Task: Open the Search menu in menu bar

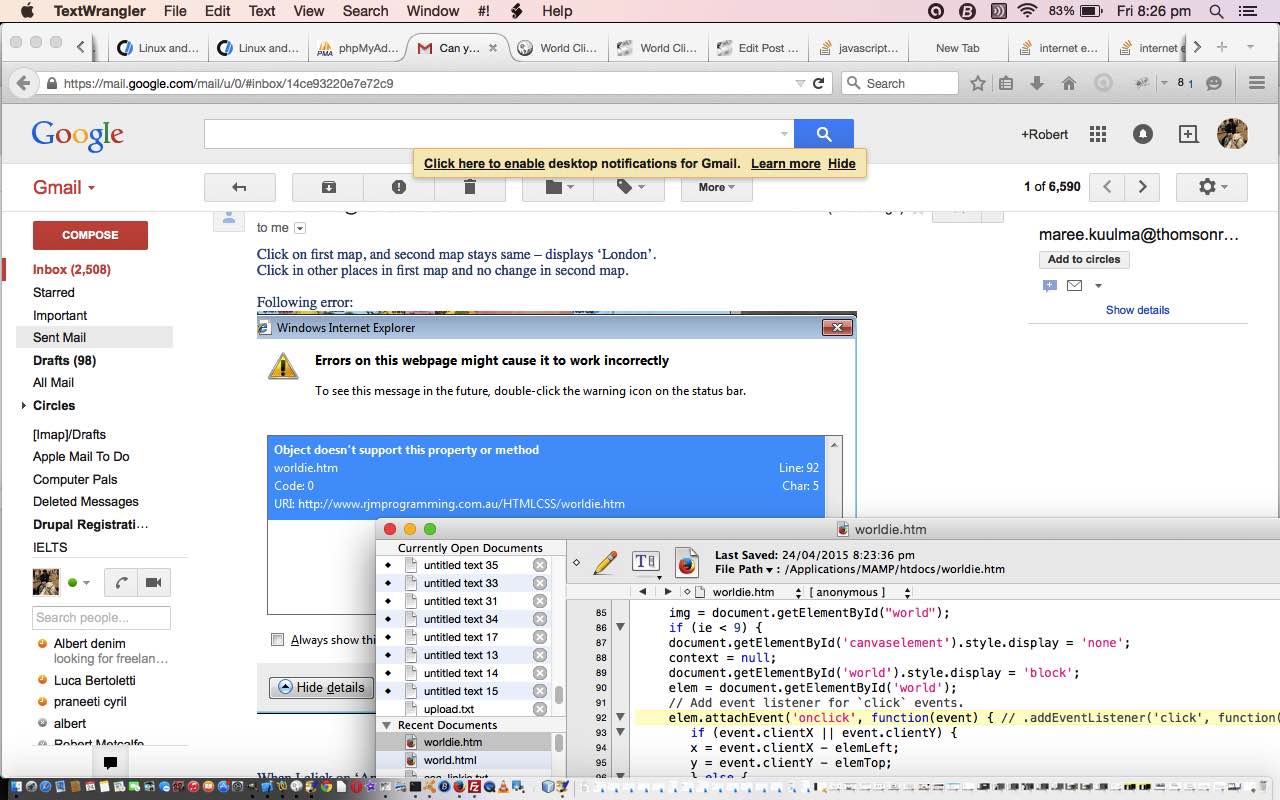Action: point(365,11)
